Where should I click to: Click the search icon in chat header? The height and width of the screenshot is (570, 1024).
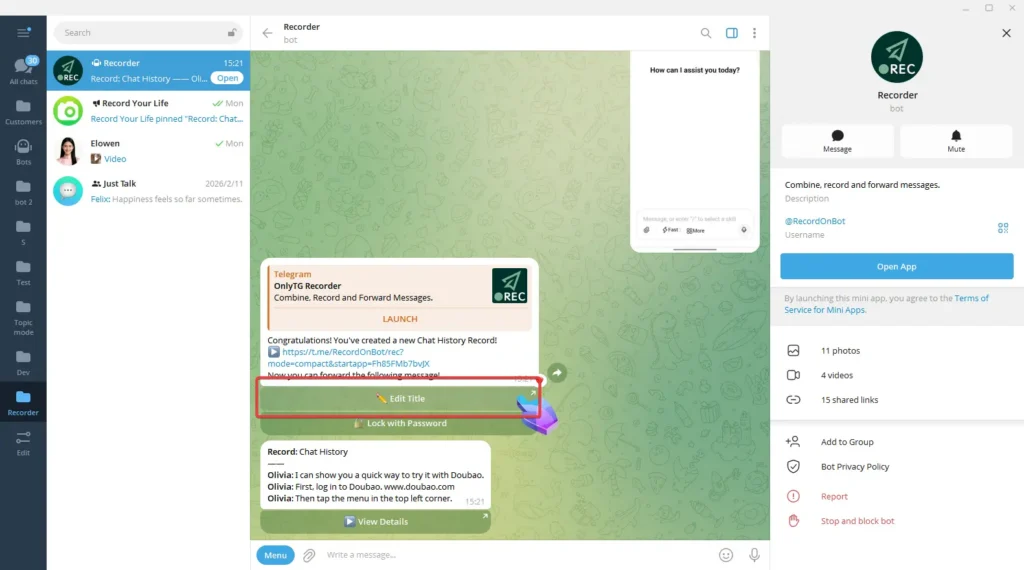click(705, 33)
